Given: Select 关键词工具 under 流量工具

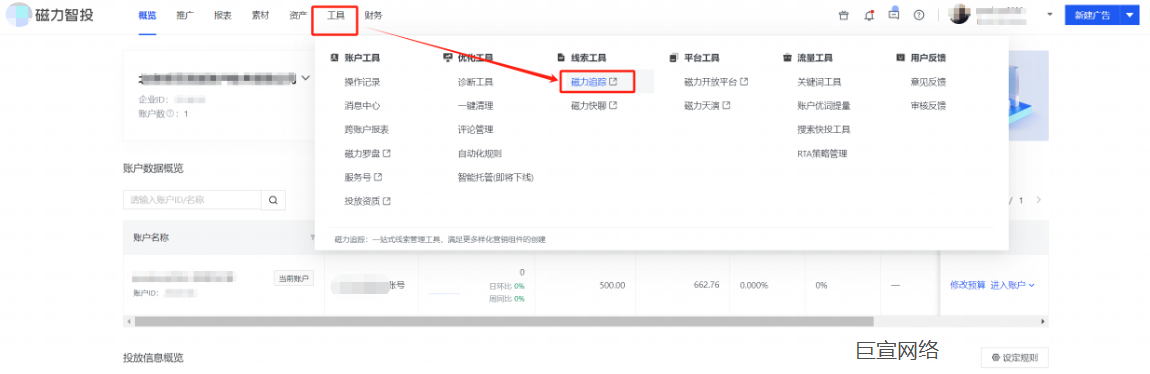Looking at the screenshot, I should point(819,82).
